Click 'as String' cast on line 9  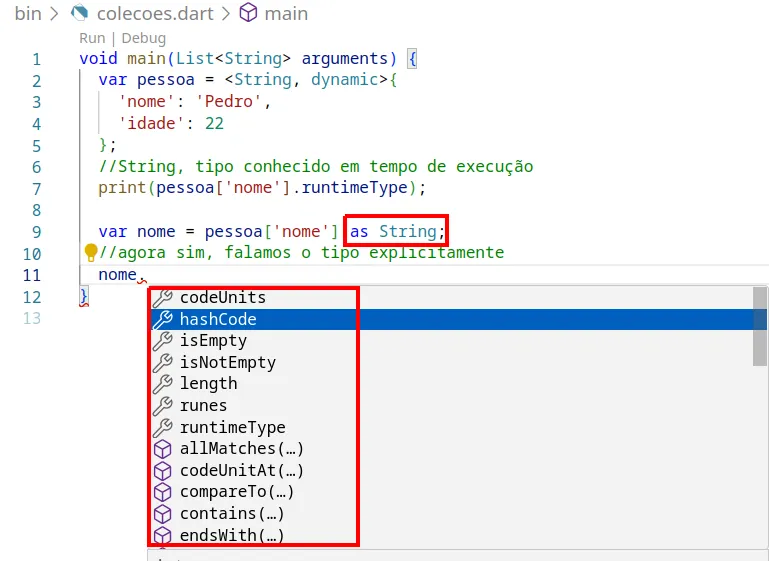click(x=393, y=231)
